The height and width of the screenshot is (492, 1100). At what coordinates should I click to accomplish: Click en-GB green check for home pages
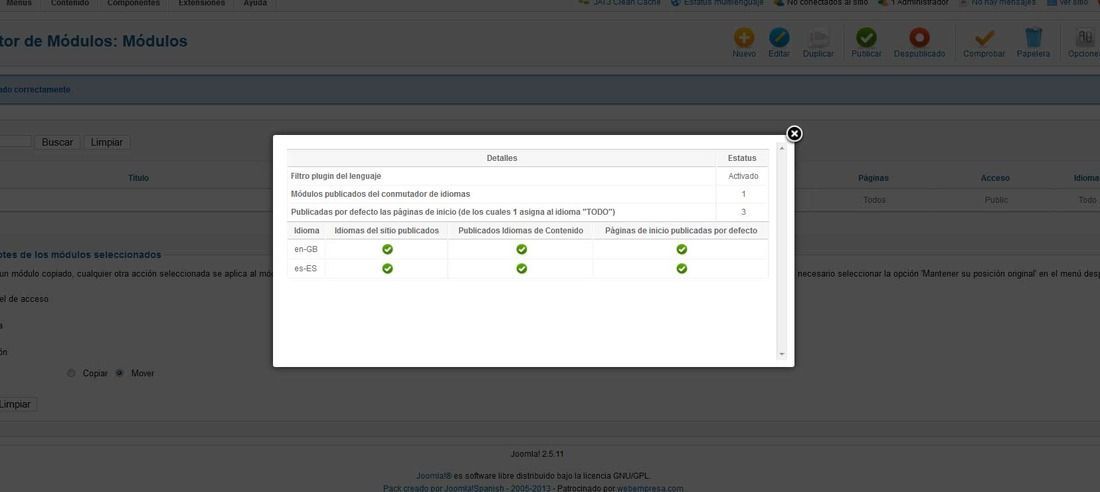pos(681,249)
